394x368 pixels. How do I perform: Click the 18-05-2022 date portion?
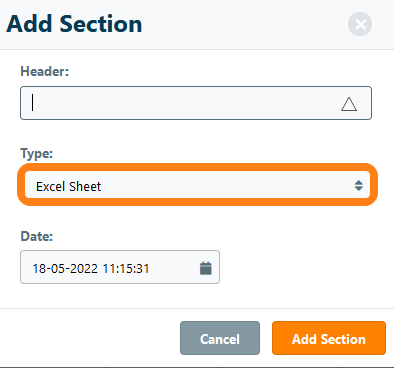coord(65,269)
